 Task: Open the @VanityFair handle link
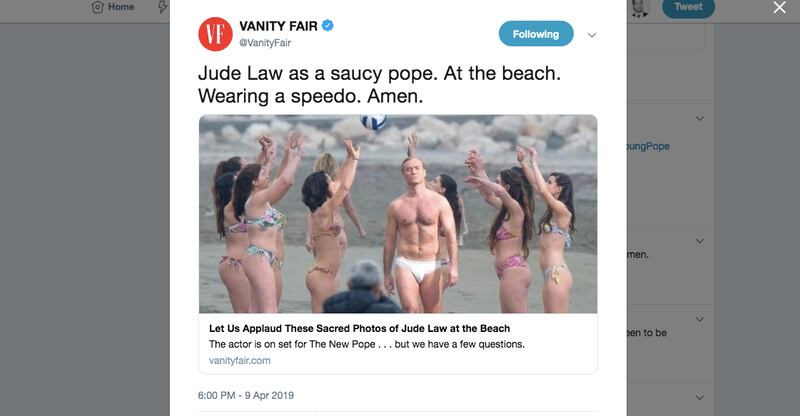point(265,43)
